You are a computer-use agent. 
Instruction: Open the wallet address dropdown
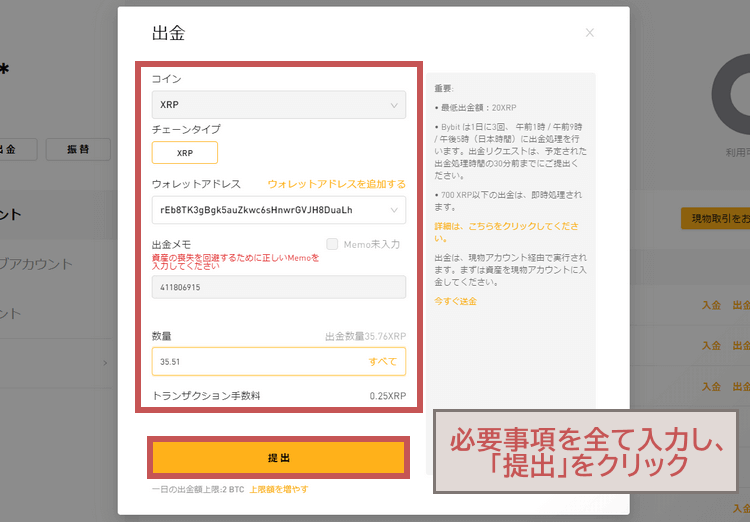(279, 210)
